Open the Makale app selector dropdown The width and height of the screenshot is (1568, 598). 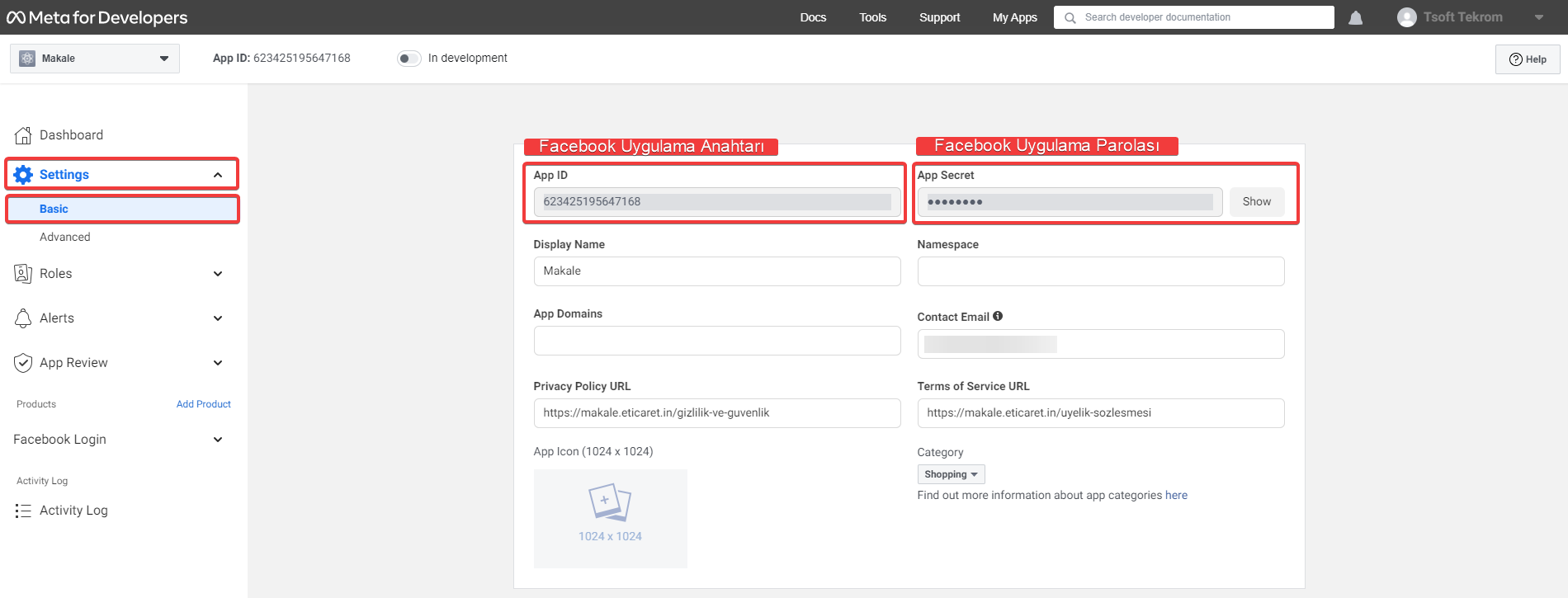95,59
